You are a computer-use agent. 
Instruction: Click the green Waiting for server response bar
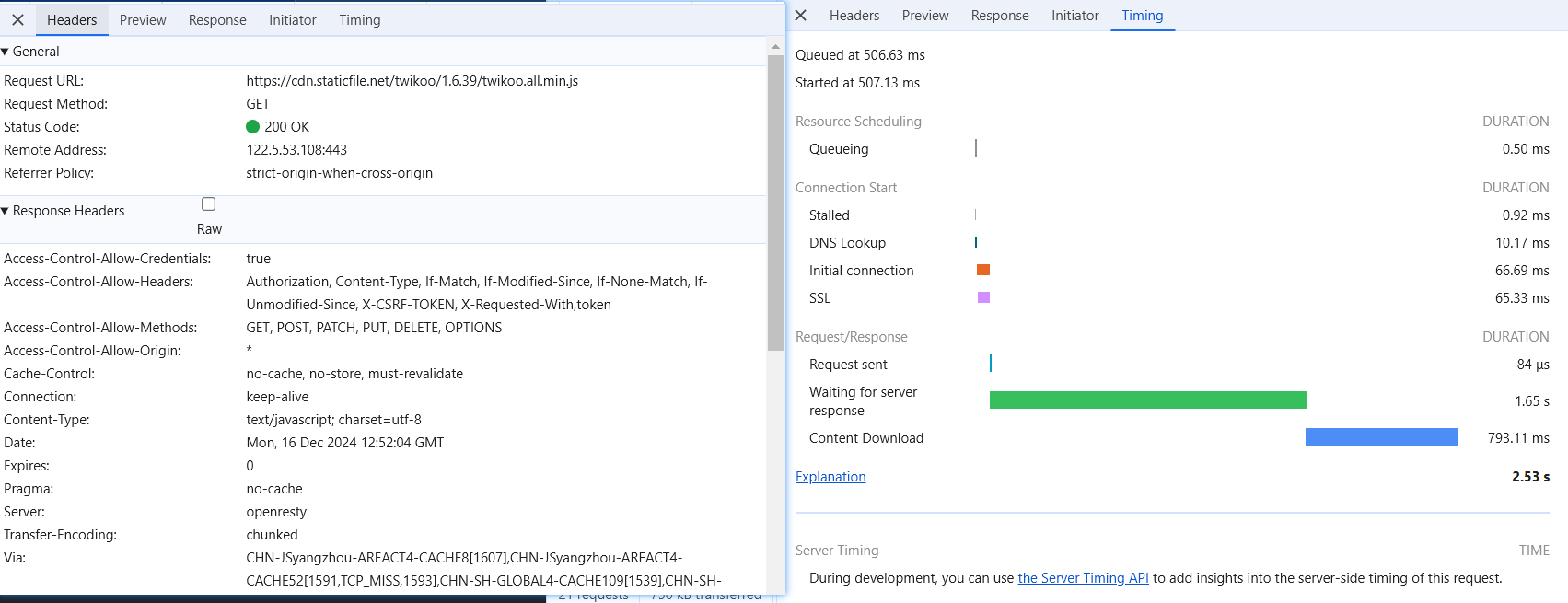[x=1147, y=400]
